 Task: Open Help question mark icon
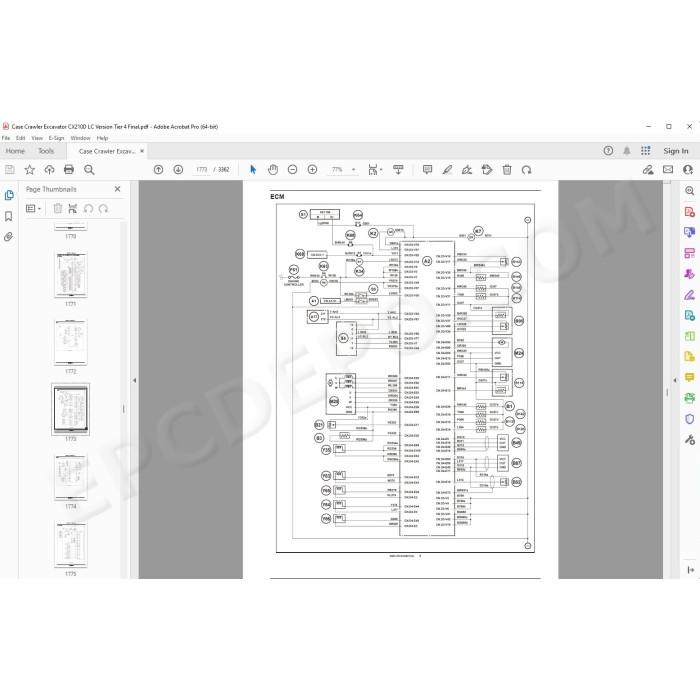[608, 151]
